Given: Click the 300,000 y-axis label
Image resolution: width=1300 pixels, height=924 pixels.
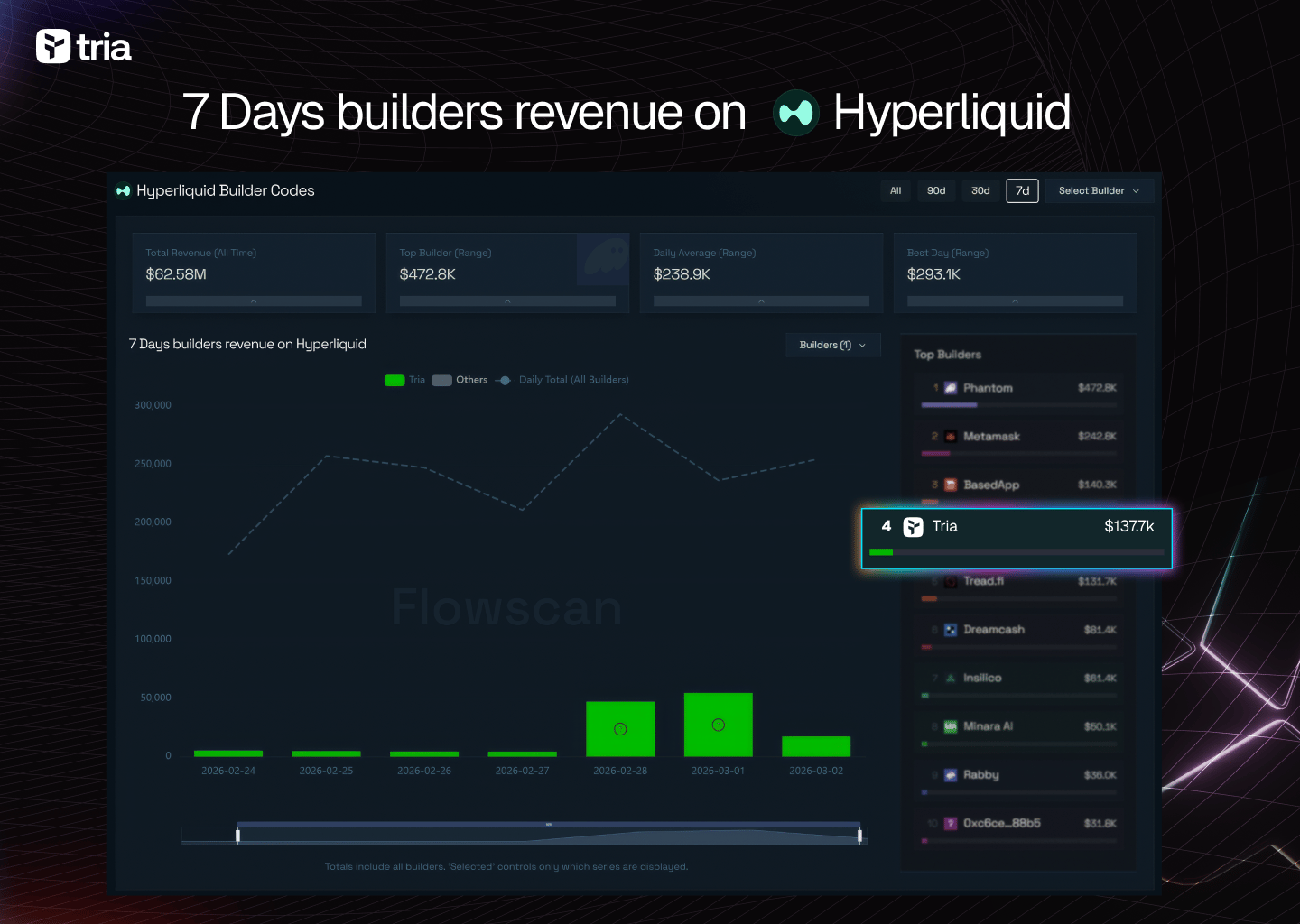Looking at the screenshot, I should [153, 405].
